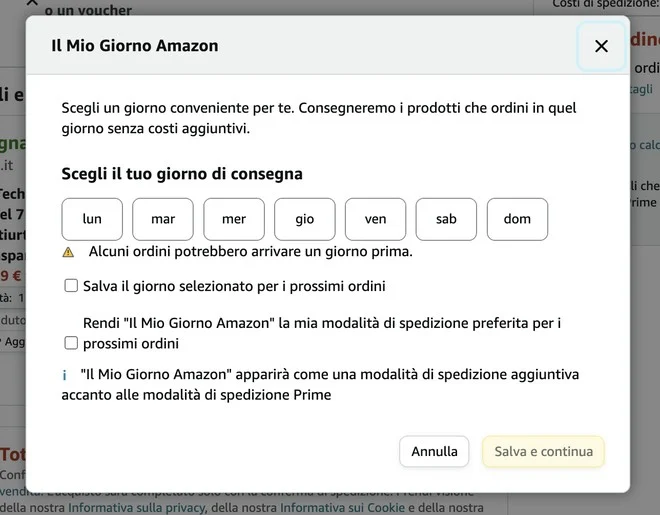Select "sab" delivery day

[x=446, y=219]
